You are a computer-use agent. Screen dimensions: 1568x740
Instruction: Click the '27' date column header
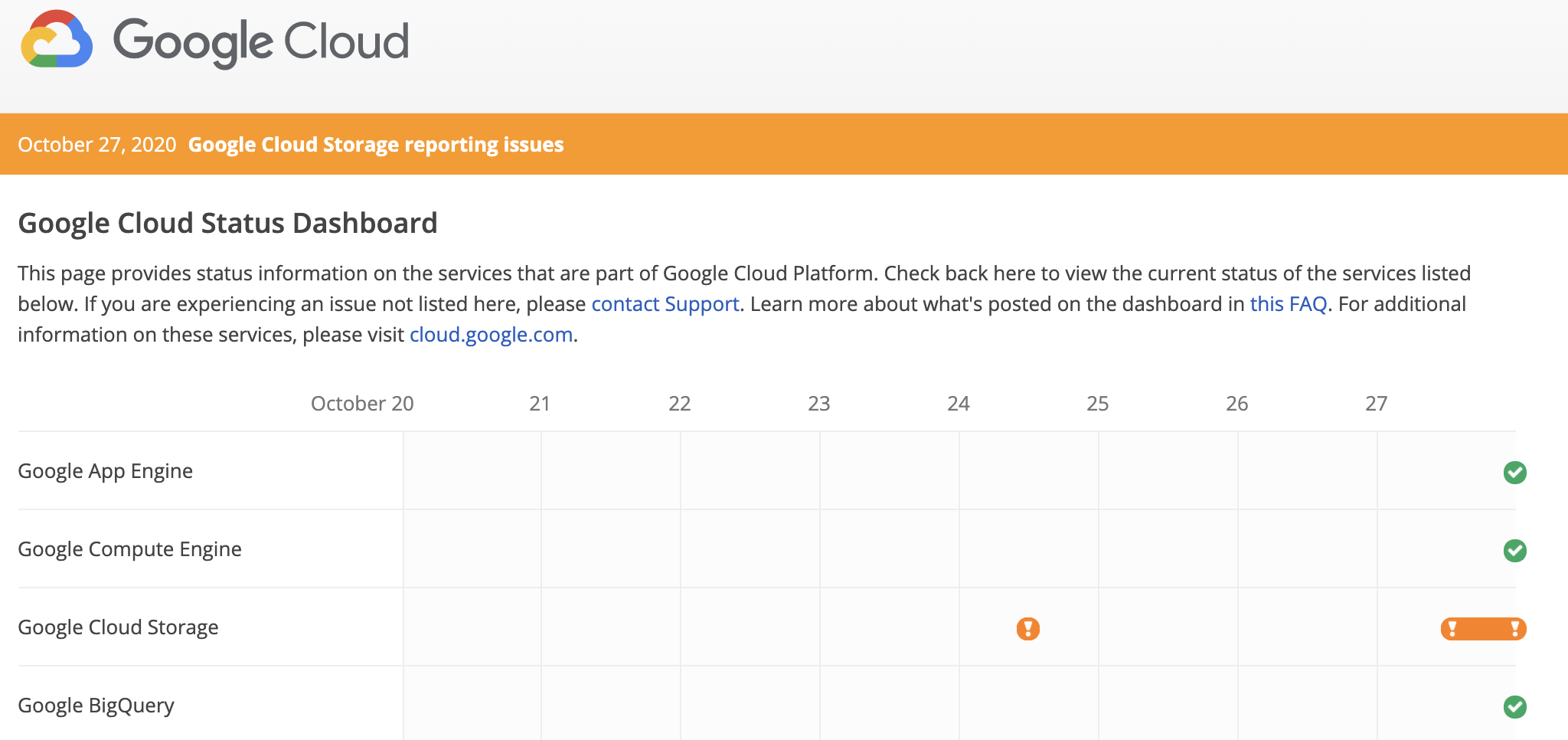1376,404
